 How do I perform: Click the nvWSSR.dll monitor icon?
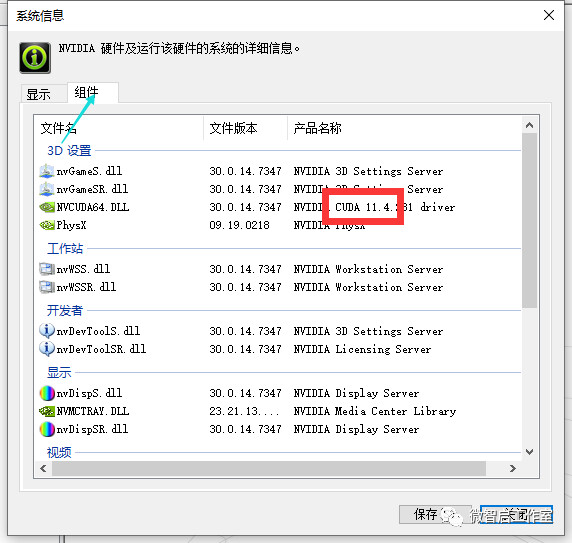coord(47,287)
